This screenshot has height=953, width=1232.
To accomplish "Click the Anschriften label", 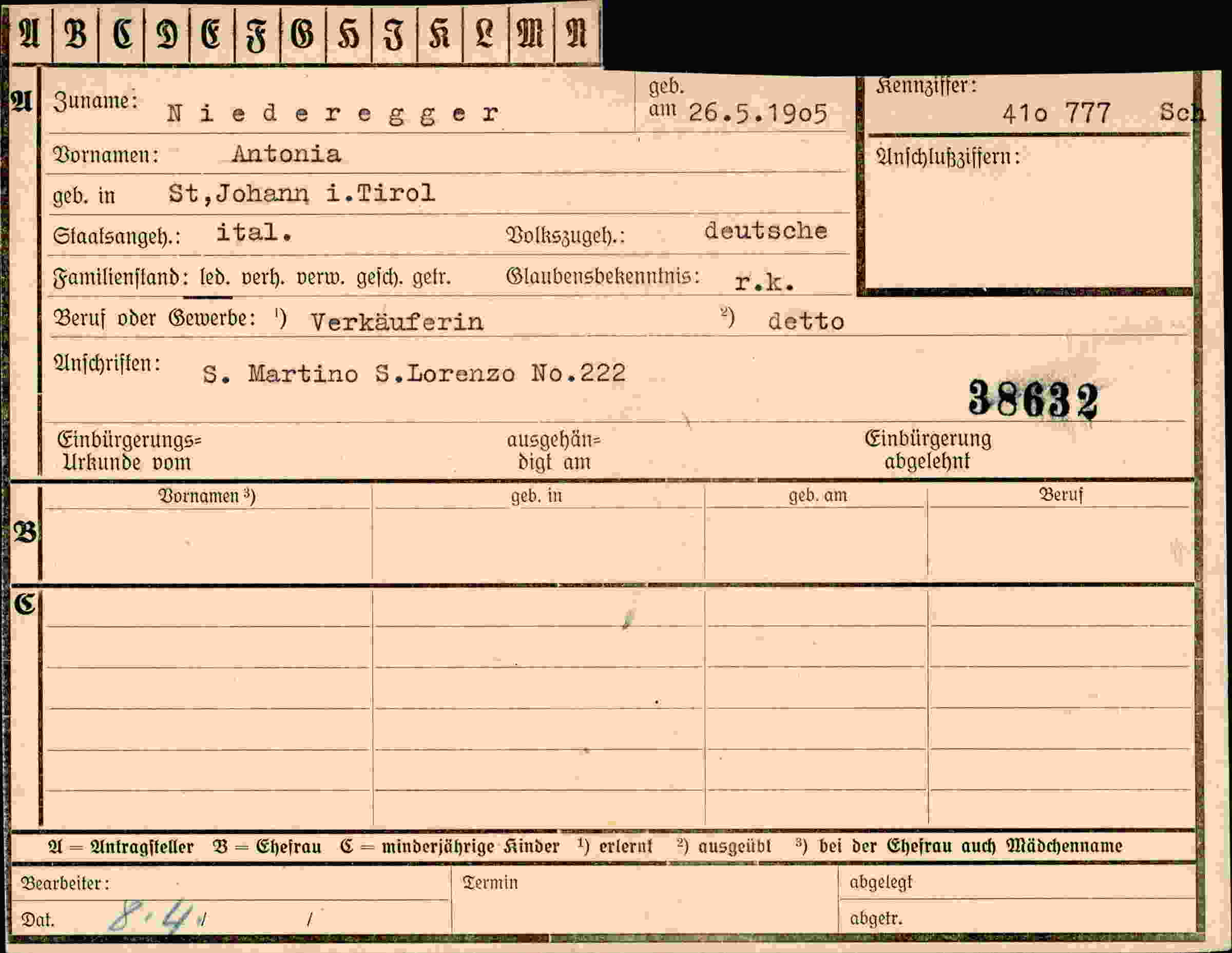I will [x=107, y=364].
